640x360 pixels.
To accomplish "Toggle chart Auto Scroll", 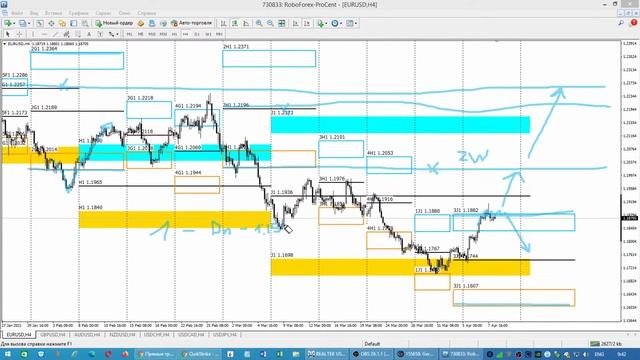I will click(x=296, y=23).
